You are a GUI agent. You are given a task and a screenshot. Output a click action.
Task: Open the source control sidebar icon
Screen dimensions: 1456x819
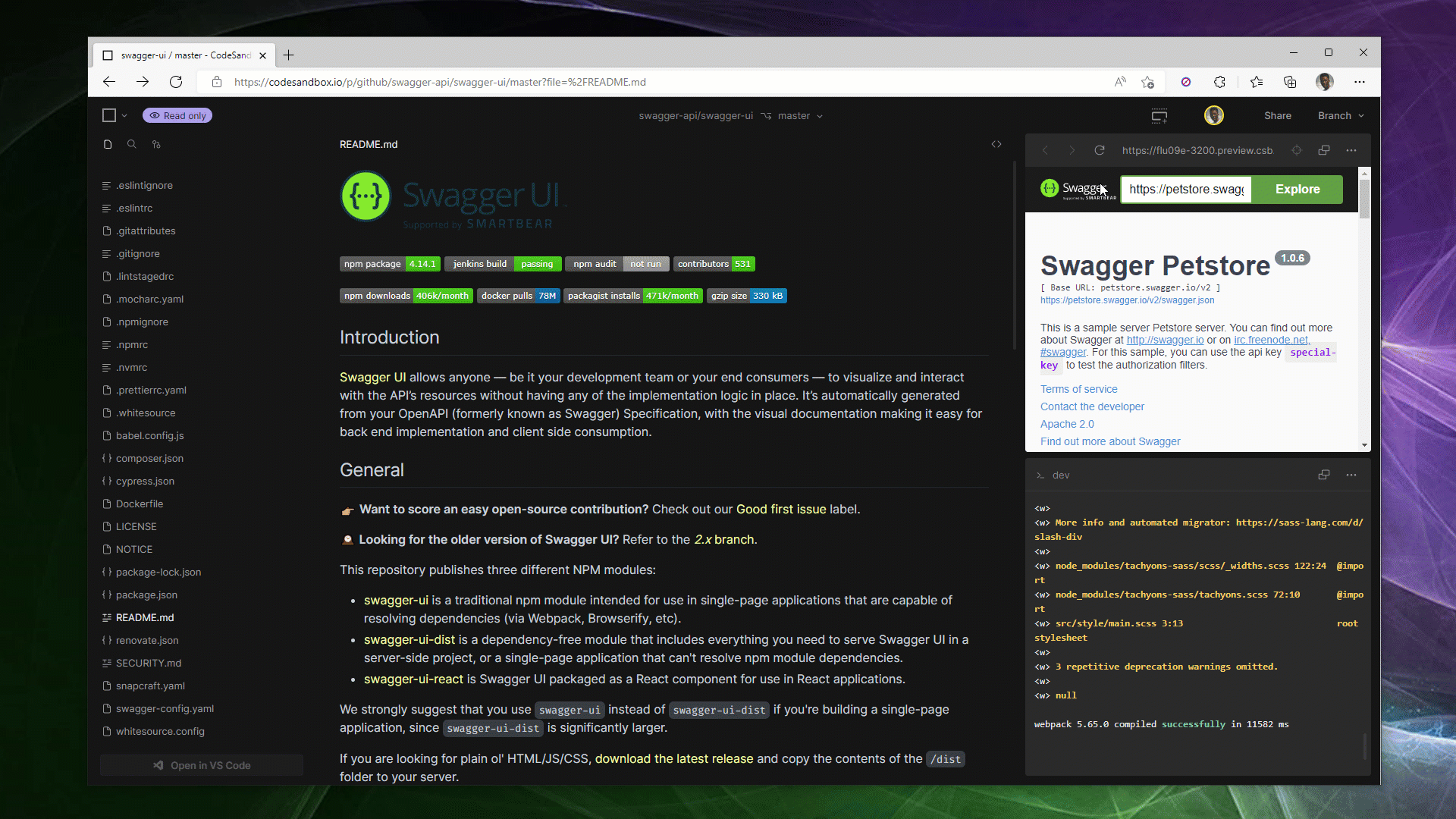156,144
